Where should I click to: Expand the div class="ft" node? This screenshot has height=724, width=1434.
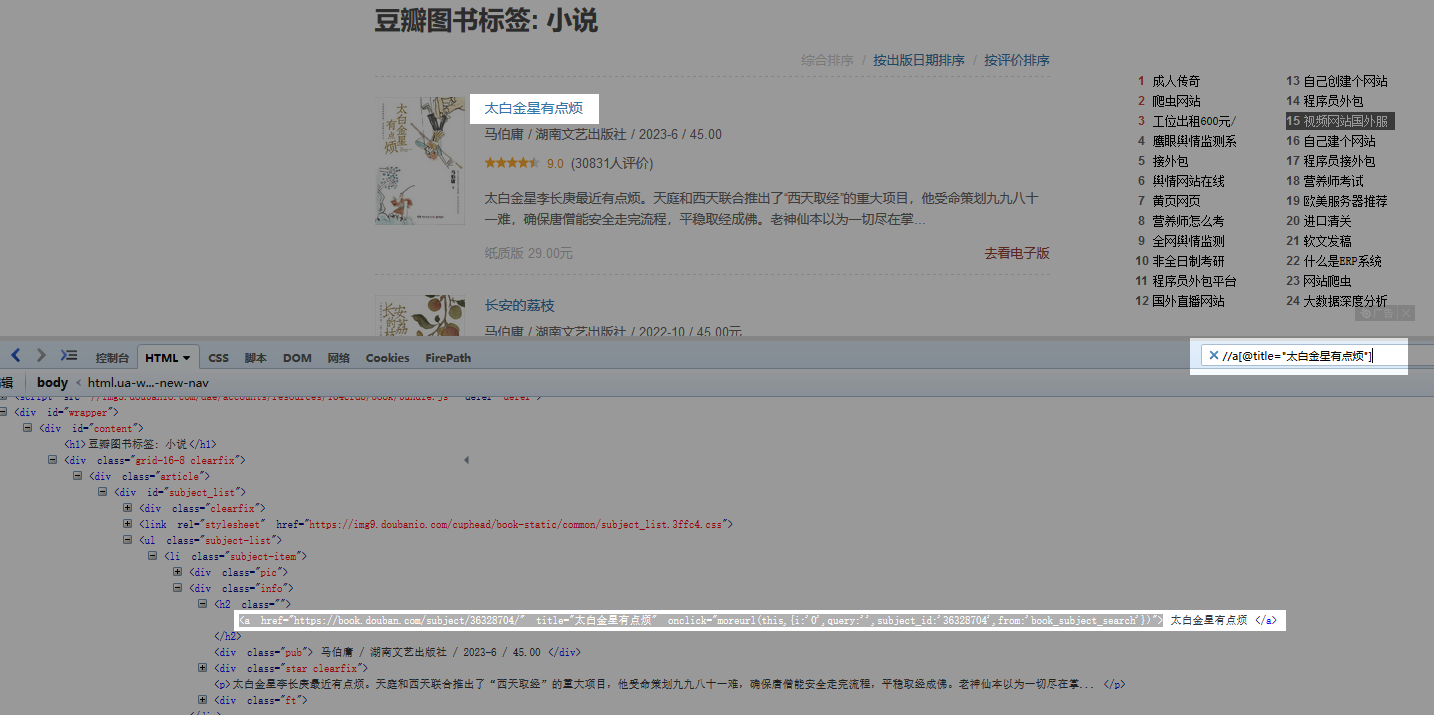click(x=203, y=700)
